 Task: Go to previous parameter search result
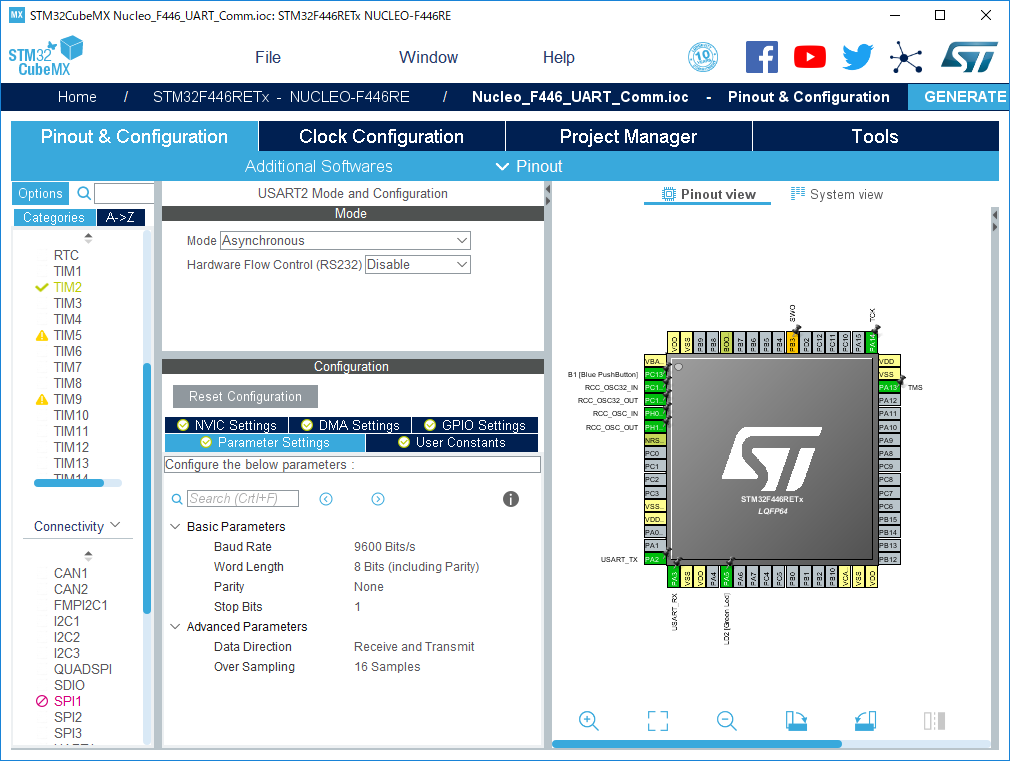pos(327,499)
